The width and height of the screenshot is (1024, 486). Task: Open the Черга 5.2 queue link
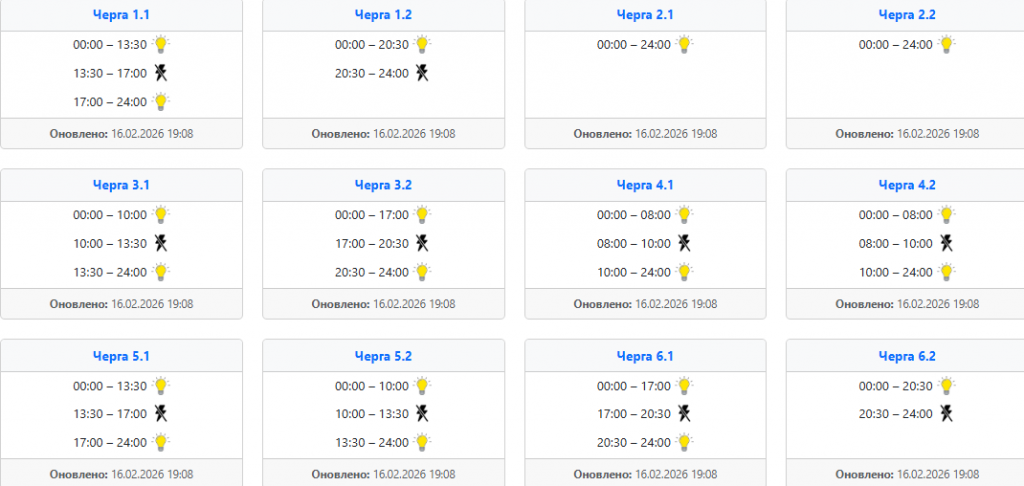point(383,355)
